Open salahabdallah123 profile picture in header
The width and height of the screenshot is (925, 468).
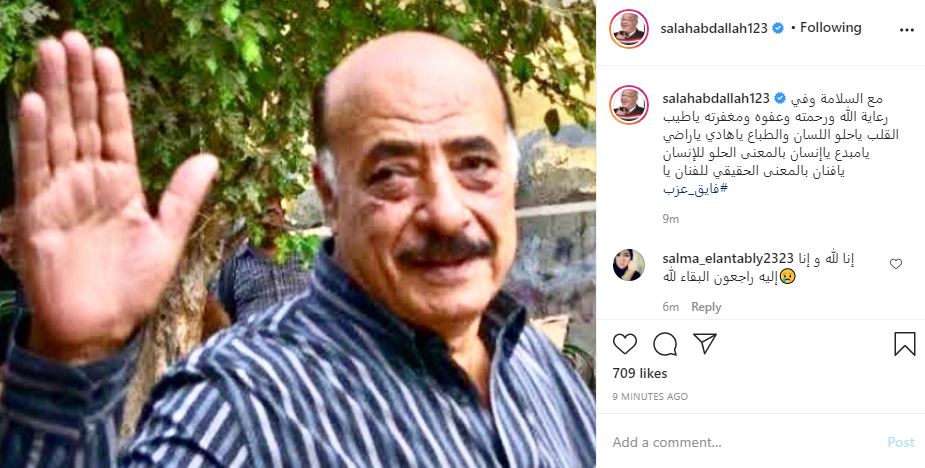(629, 28)
